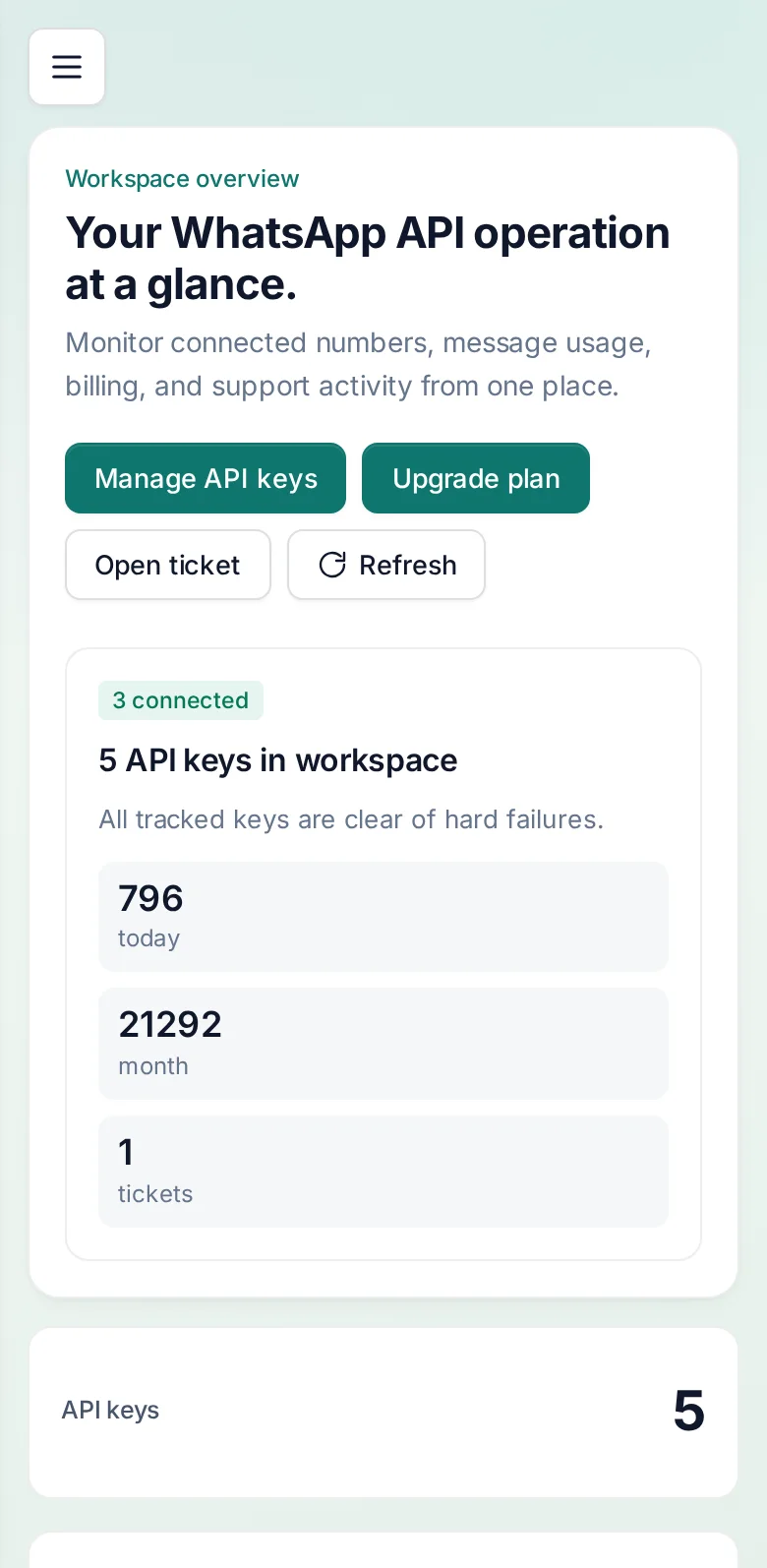Click 'All tracked keys are clear' message

coord(351,819)
